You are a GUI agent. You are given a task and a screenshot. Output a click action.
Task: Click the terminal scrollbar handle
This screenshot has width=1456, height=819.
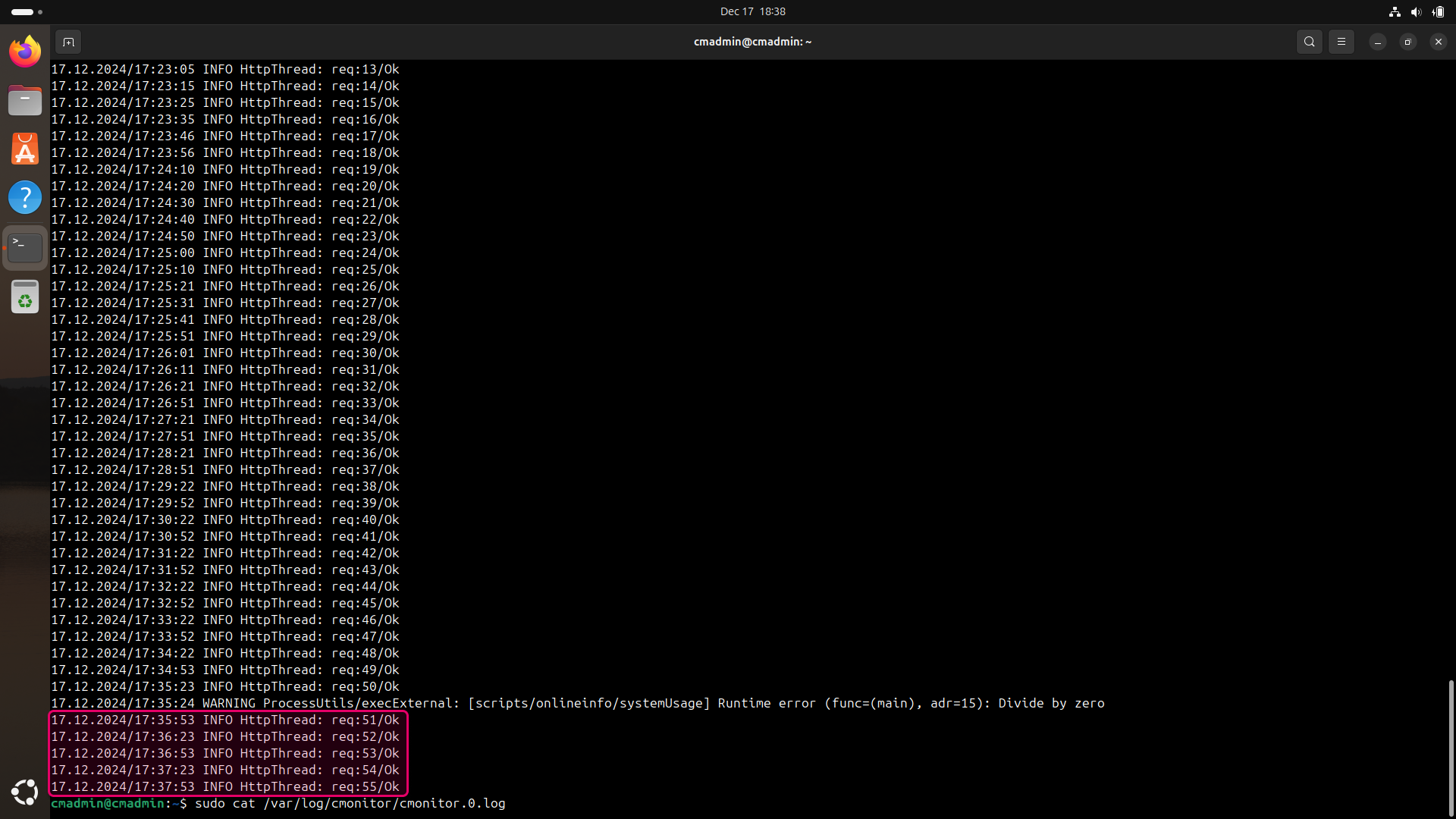1451,747
